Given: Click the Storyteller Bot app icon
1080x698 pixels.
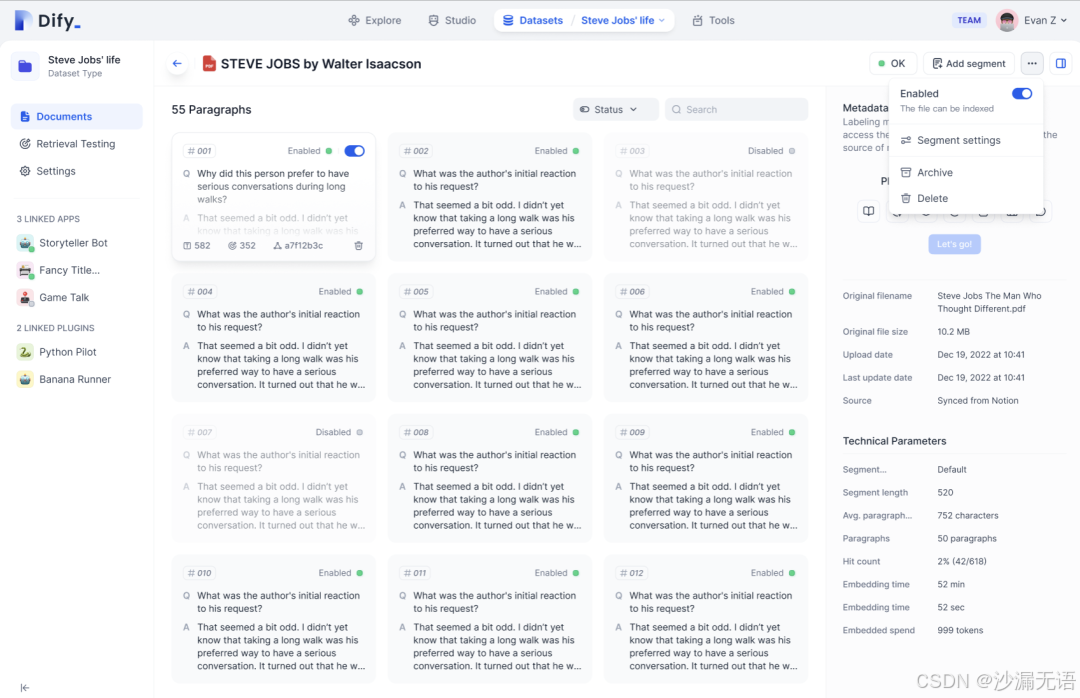Looking at the screenshot, I should click(25, 243).
